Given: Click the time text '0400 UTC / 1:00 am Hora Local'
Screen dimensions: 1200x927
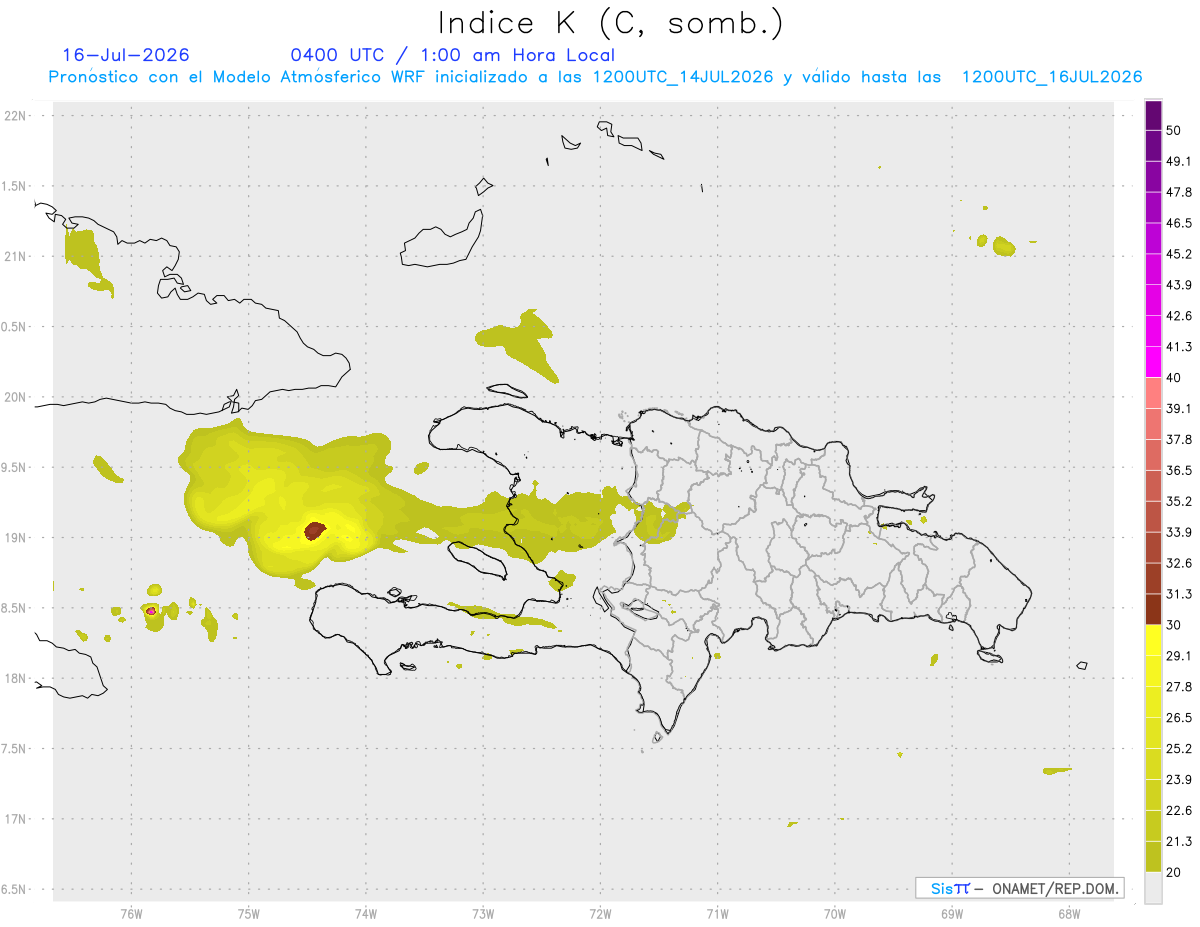Looking at the screenshot, I should (x=452, y=55).
